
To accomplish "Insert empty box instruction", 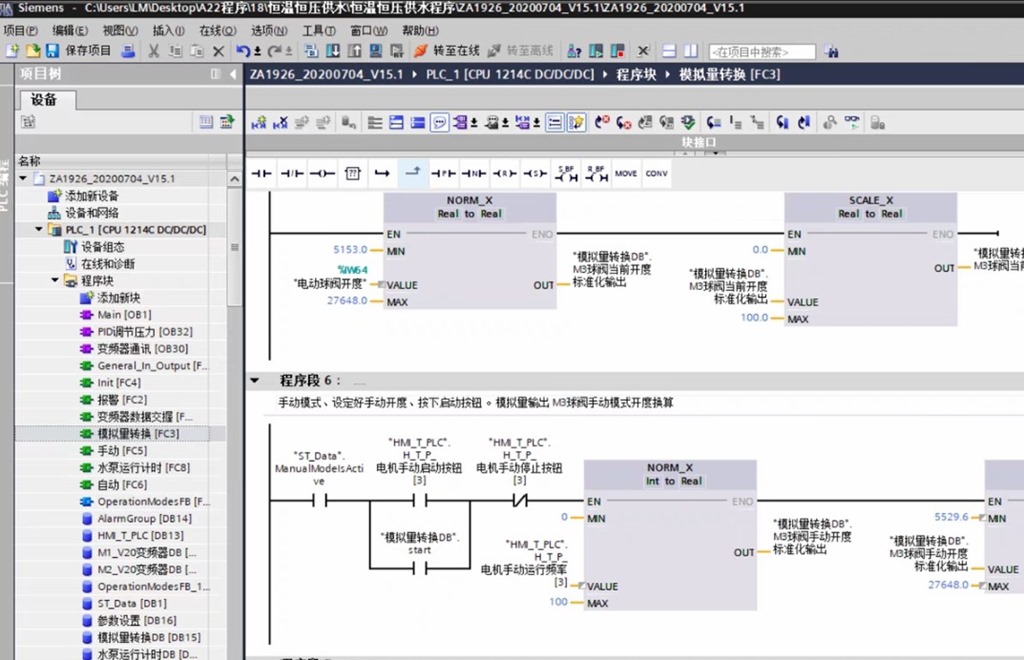I will click(353, 174).
